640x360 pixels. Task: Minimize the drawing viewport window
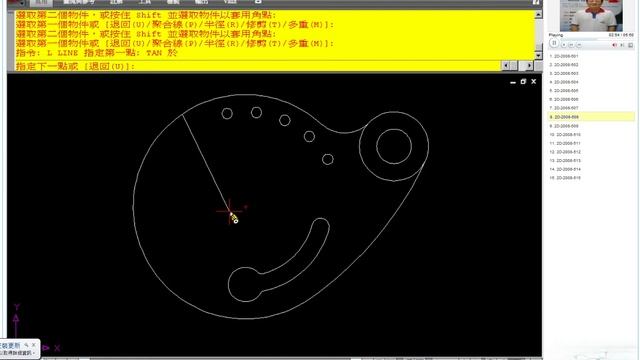[x=513, y=82]
